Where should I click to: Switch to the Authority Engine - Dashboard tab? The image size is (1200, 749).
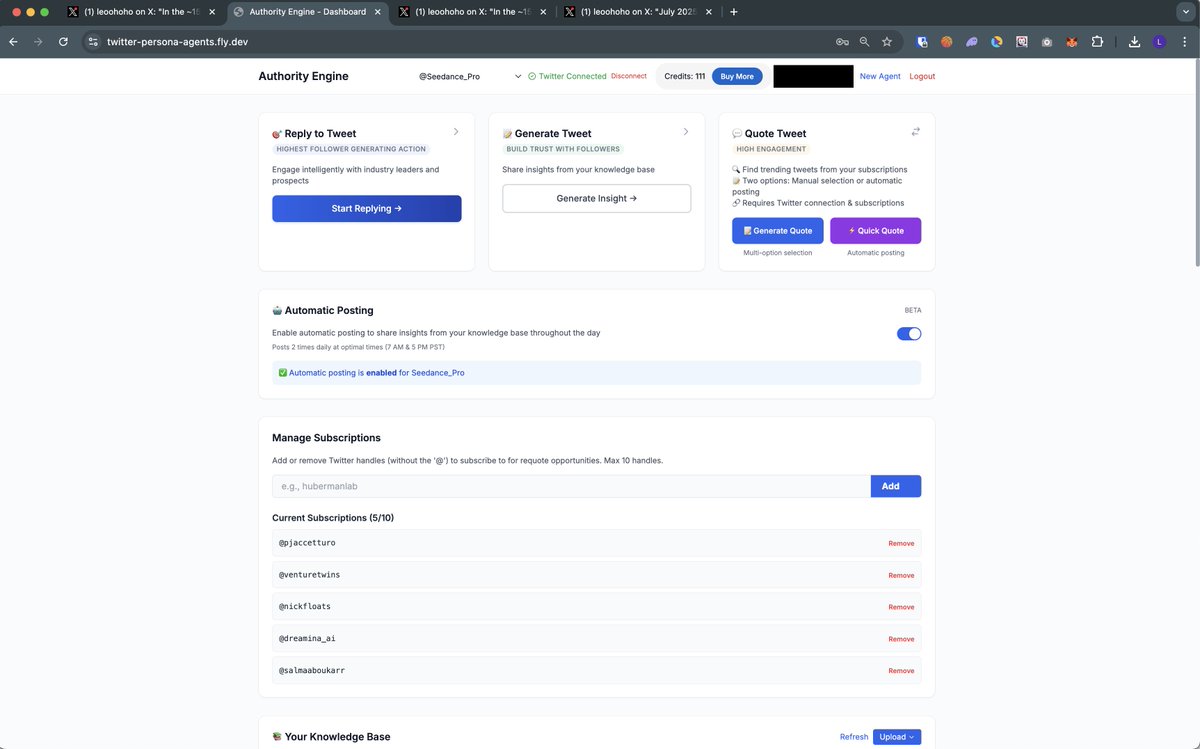coord(307,12)
